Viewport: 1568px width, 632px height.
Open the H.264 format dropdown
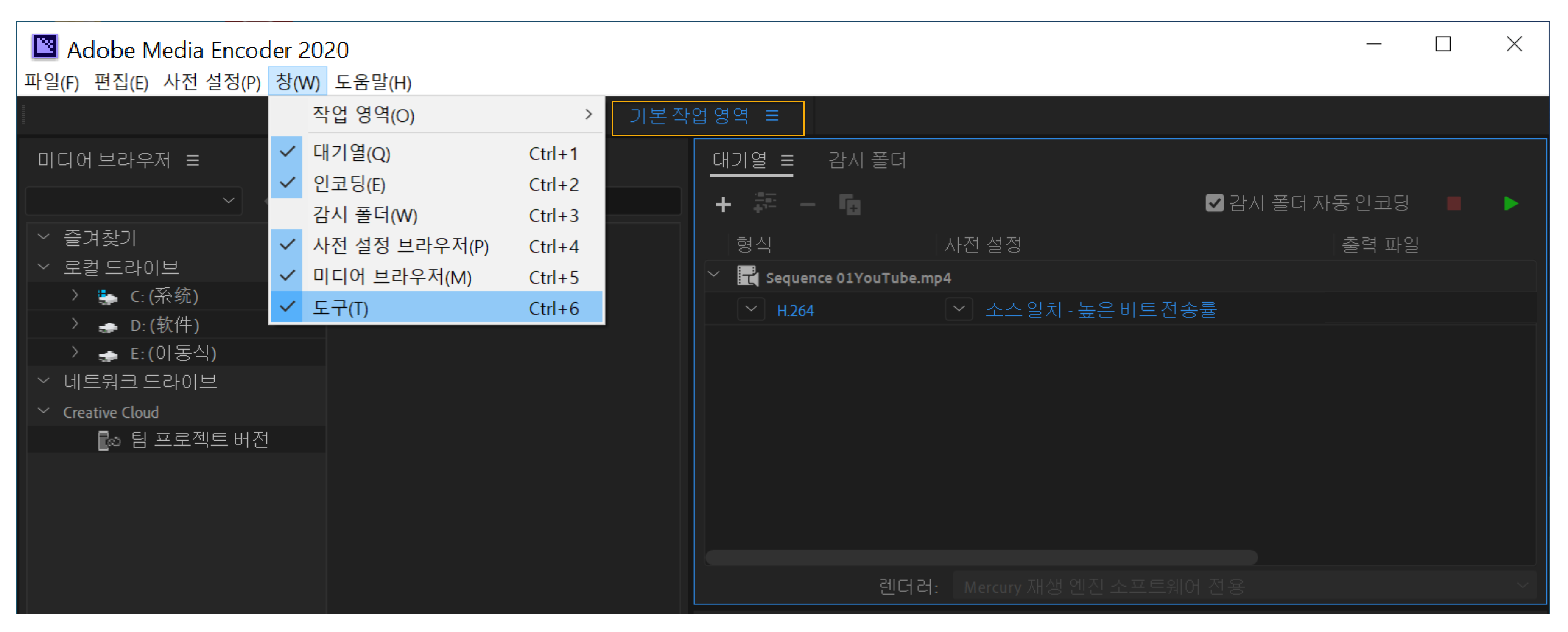[751, 310]
